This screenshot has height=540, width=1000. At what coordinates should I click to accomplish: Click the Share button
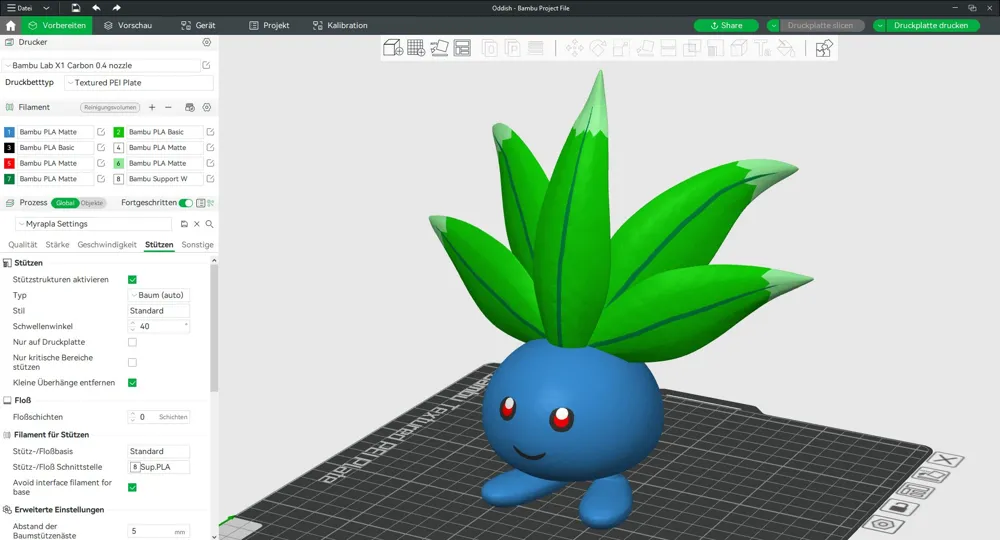point(726,26)
